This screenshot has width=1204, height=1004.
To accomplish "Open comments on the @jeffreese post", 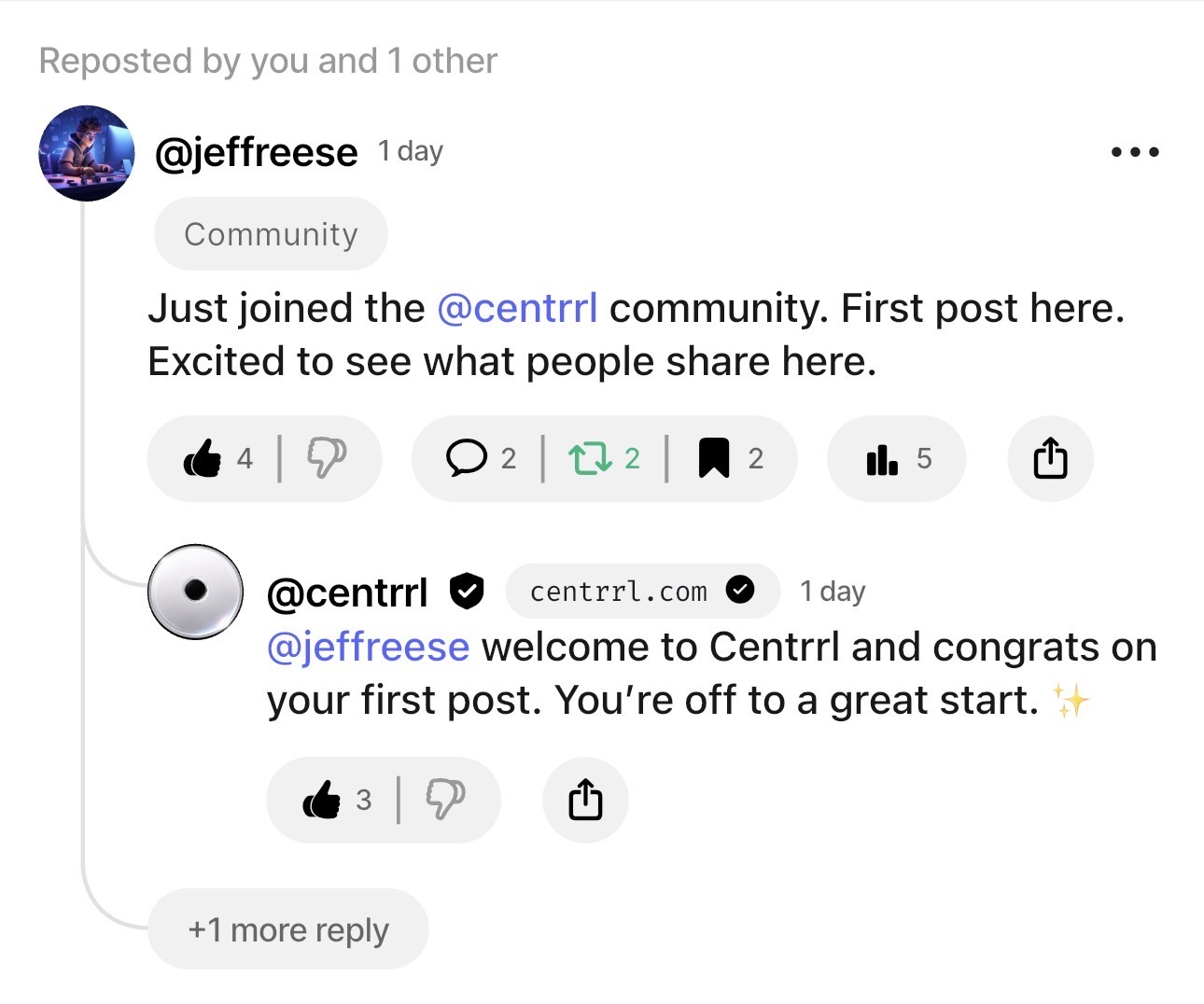I will 467,458.
